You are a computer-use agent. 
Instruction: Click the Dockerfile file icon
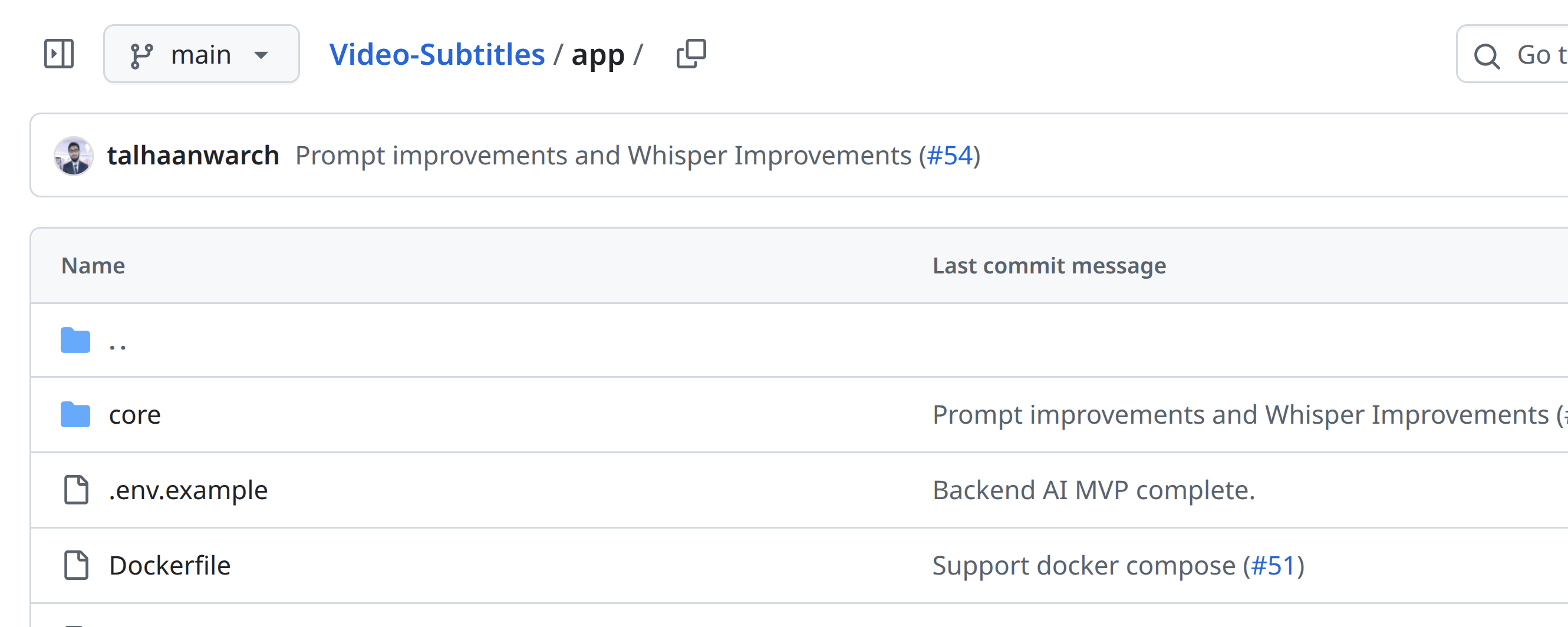coord(76,566)
